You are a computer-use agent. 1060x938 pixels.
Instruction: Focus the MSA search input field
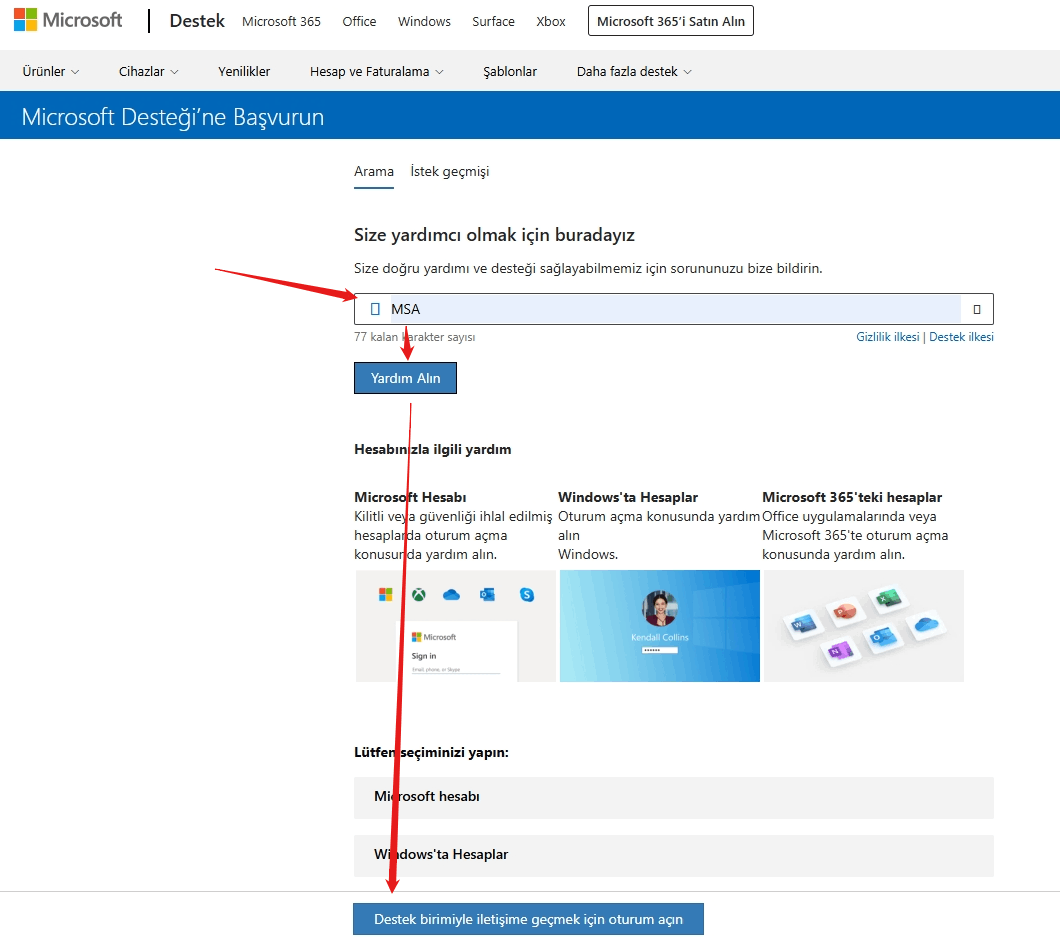coord(674,309)
